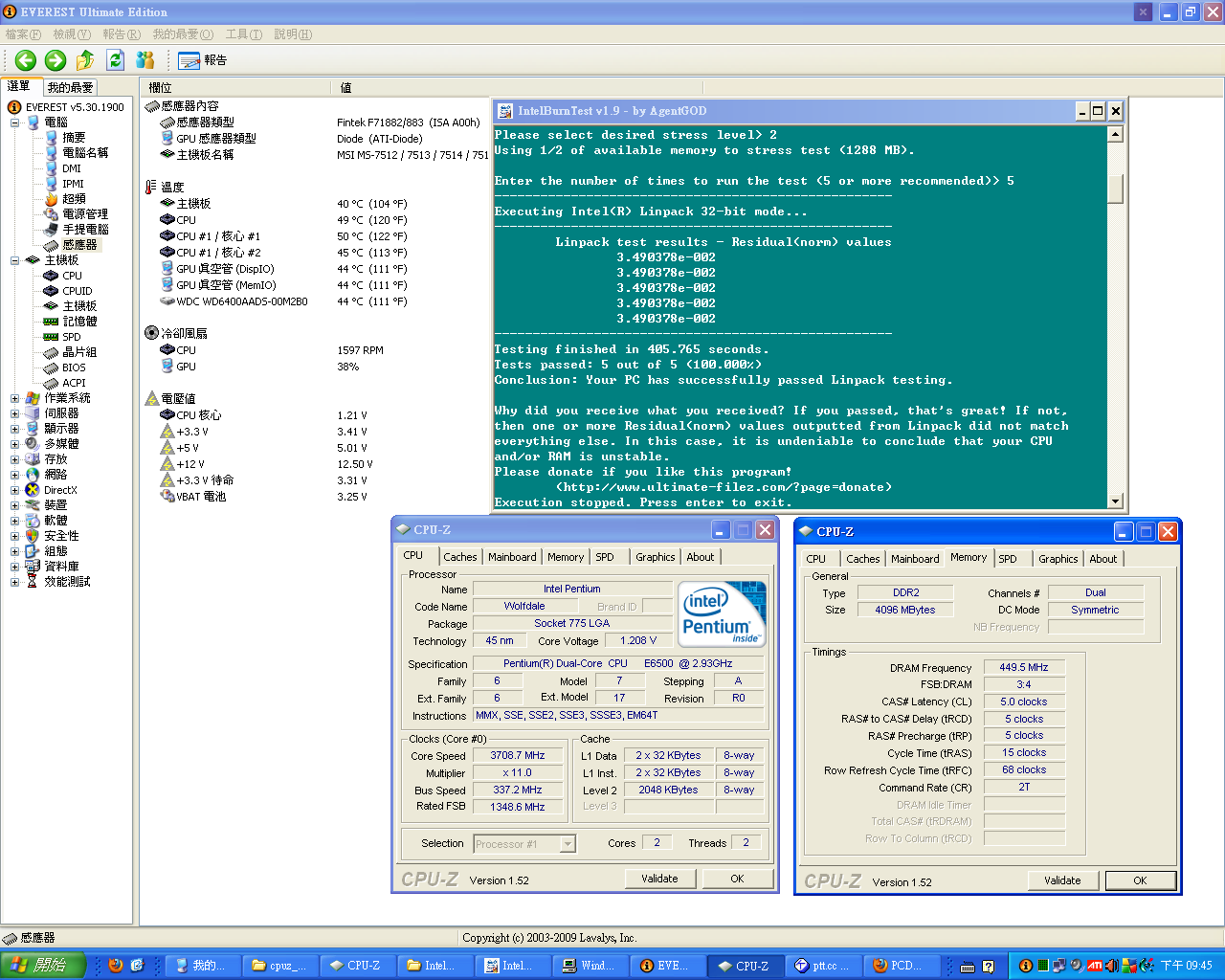Expand the 多媒體 tree node
Viewport: 1225px width, 980px height.
pyautogui.click(x=14, y=444)
